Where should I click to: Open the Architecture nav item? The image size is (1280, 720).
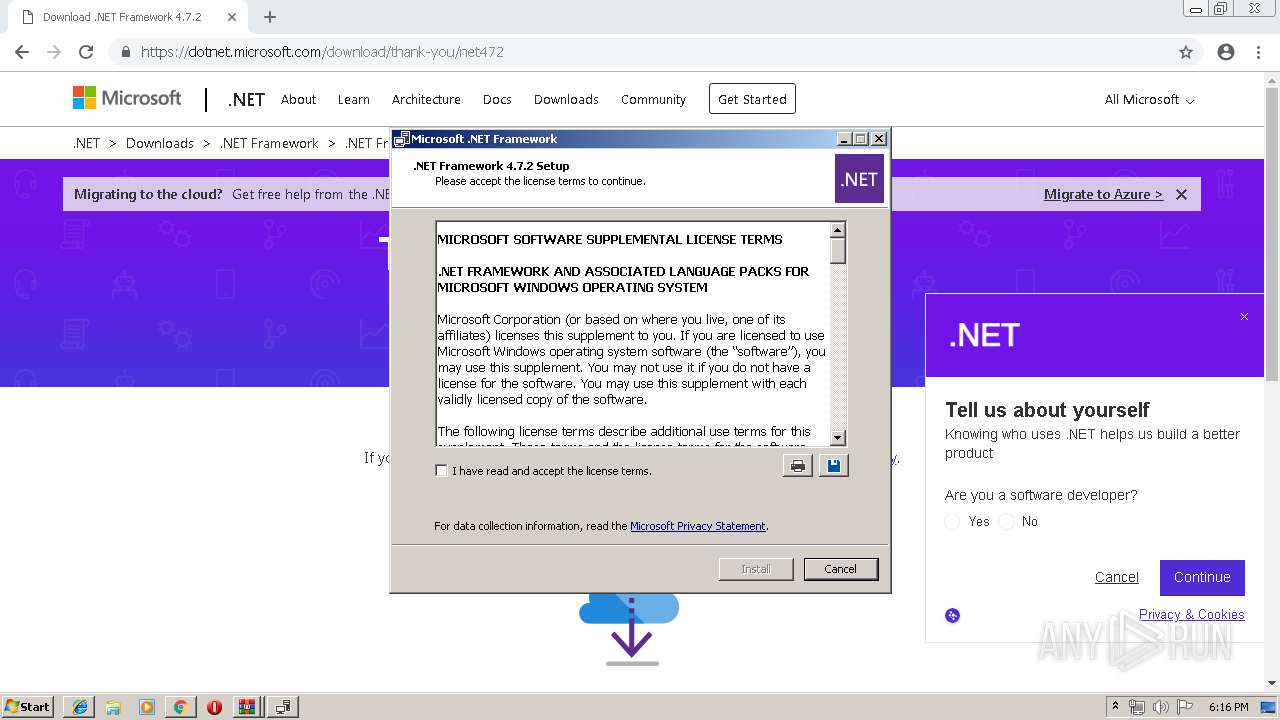(x=426, y=99)
